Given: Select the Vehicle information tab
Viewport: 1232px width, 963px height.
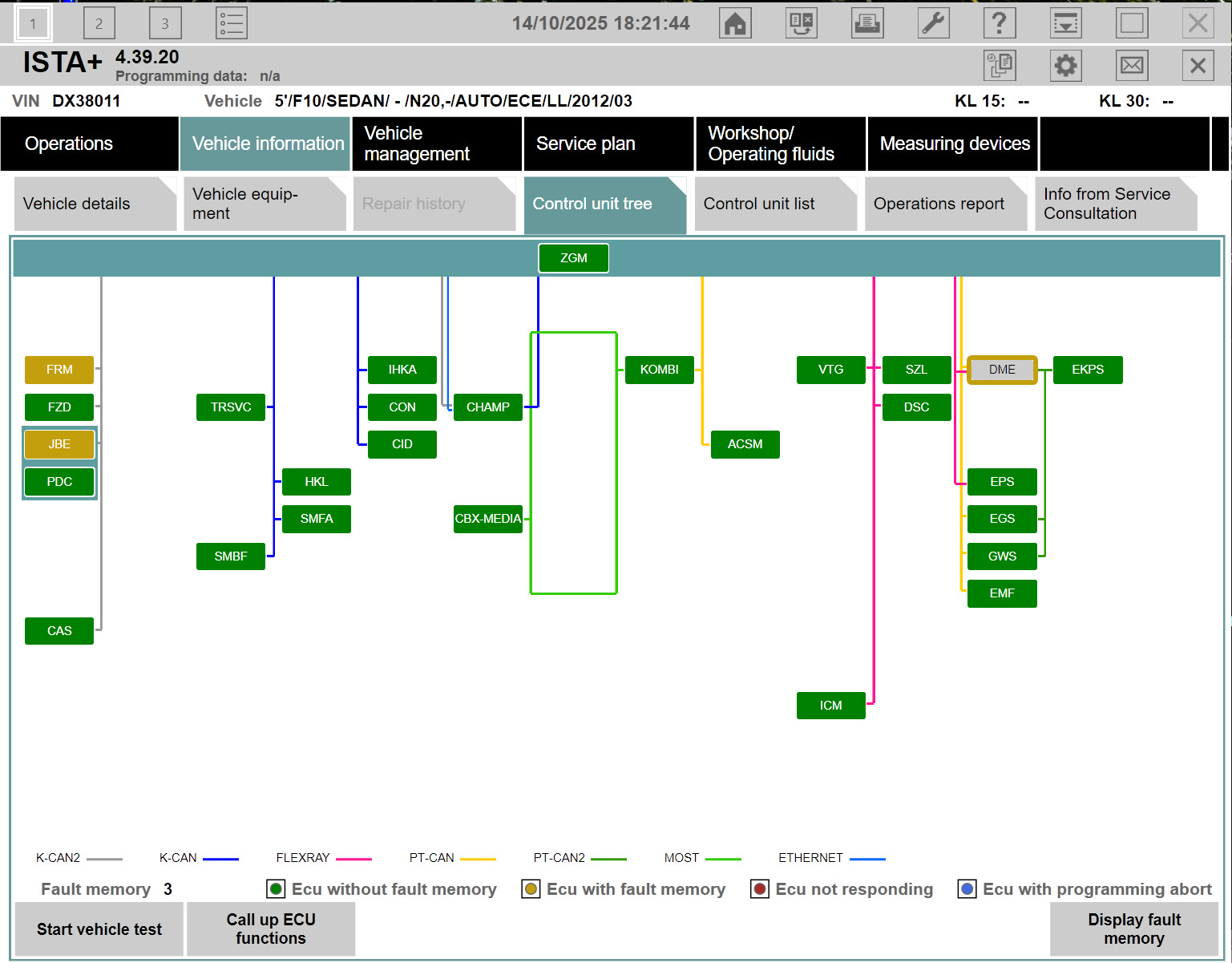Looking at the screenshot, I should [x=265, y=144].
